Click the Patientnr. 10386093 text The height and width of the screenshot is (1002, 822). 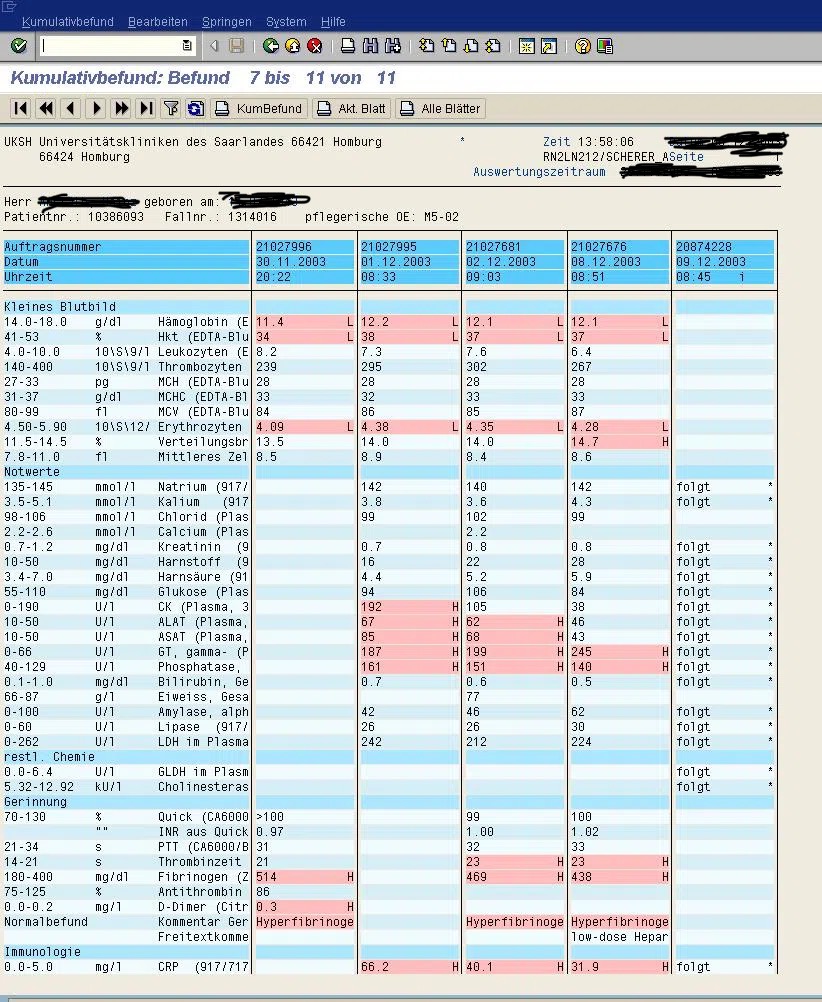74,217
